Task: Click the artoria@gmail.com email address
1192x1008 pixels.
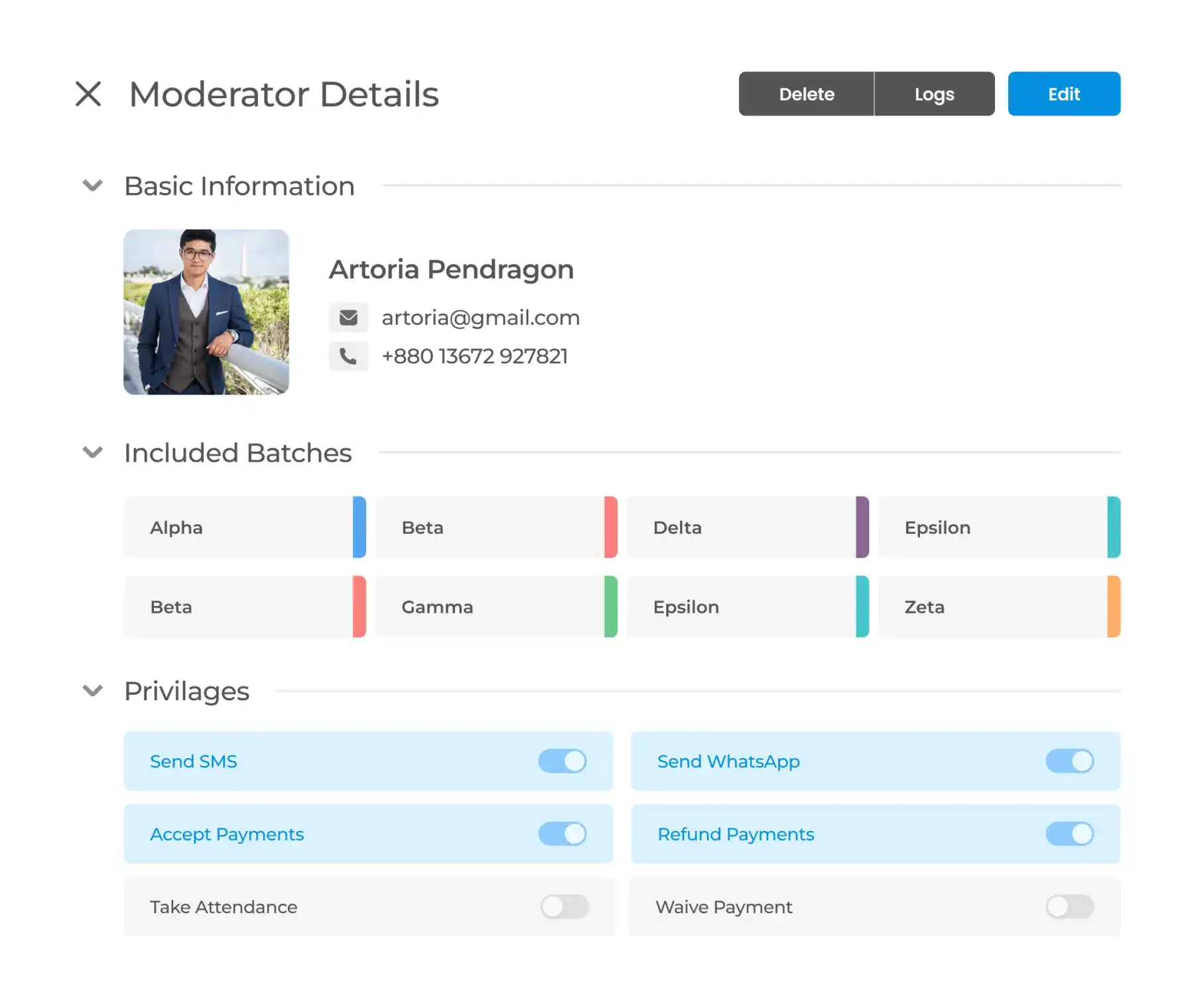Action: [x=480, y=318]
